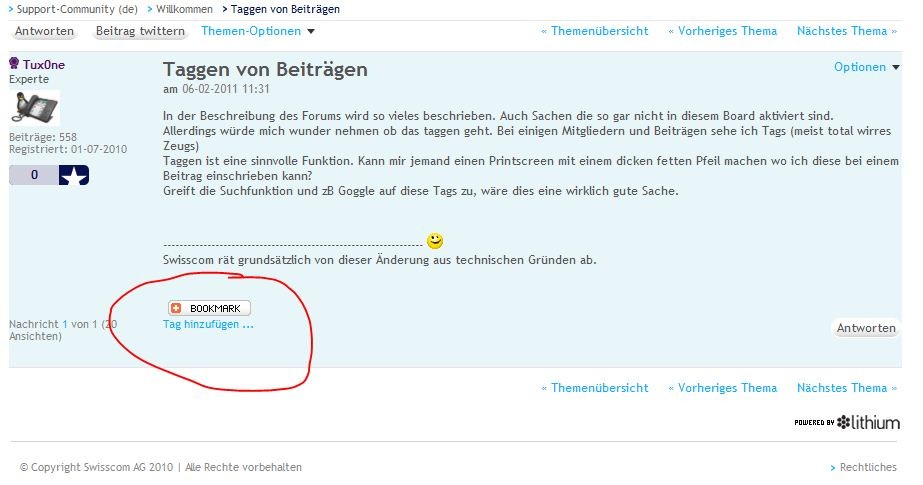Click the Powered by Lithium logo
Image resolution: width=923 pixels, height=485 pixels.
point(847,423)
